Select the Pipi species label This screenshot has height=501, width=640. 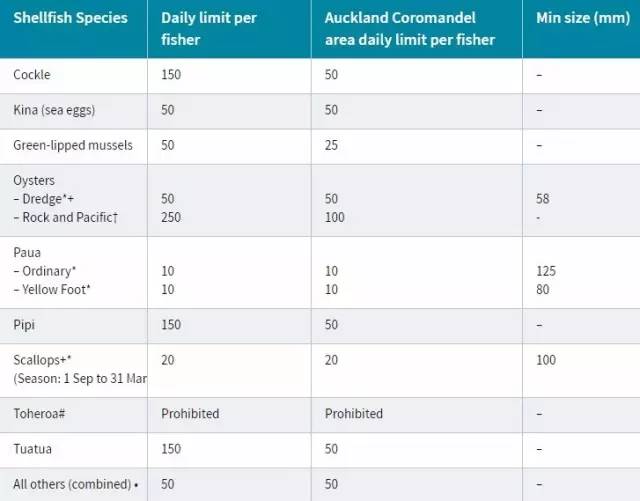coord(25,325)
